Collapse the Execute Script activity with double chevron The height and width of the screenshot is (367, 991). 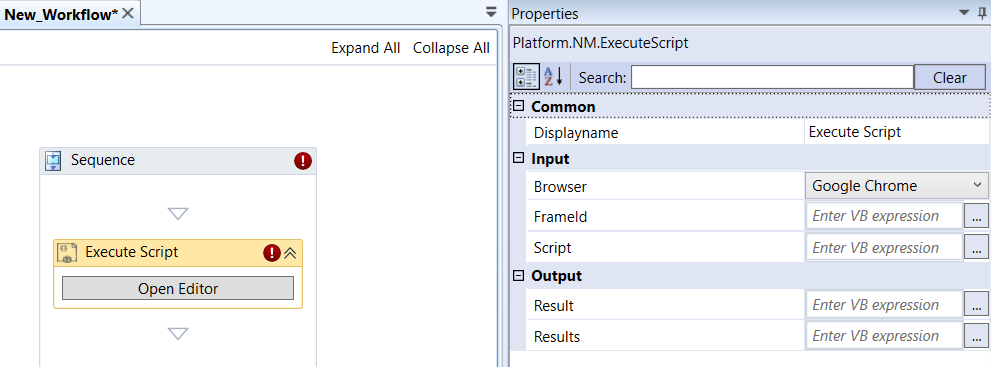click(x=290, y=253)
